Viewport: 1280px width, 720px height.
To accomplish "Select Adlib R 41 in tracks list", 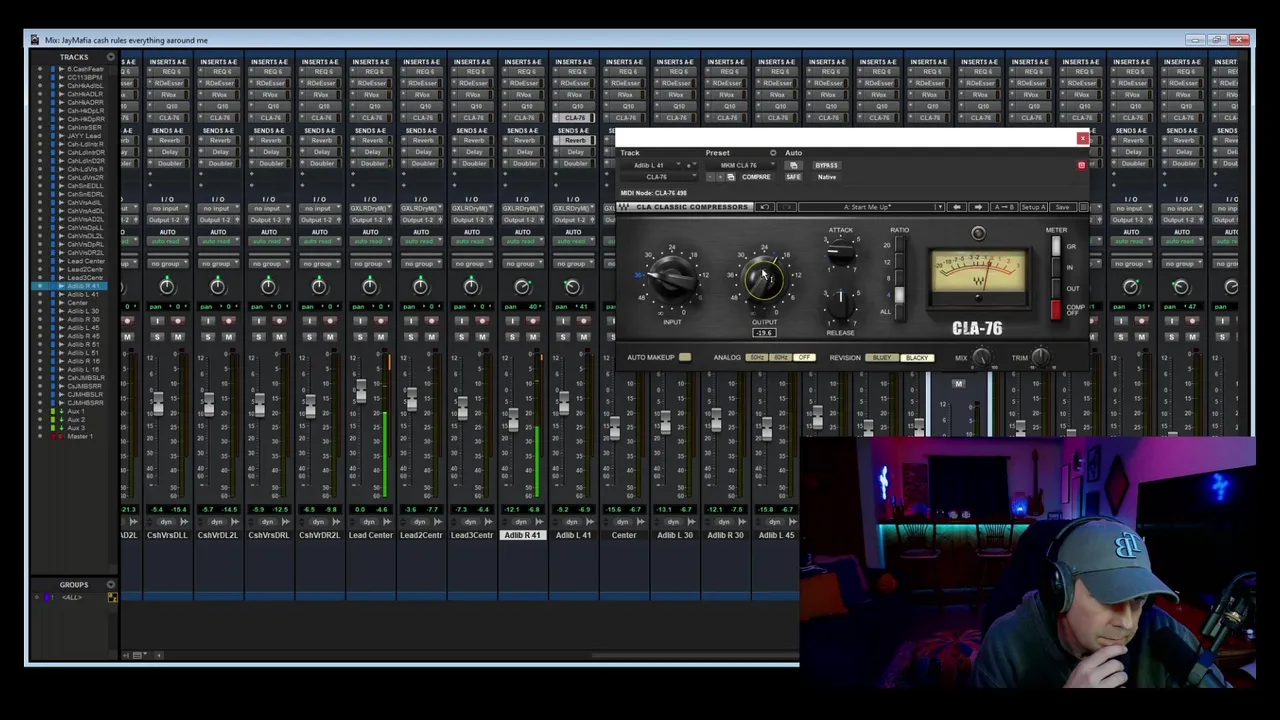I will (86, 286).
